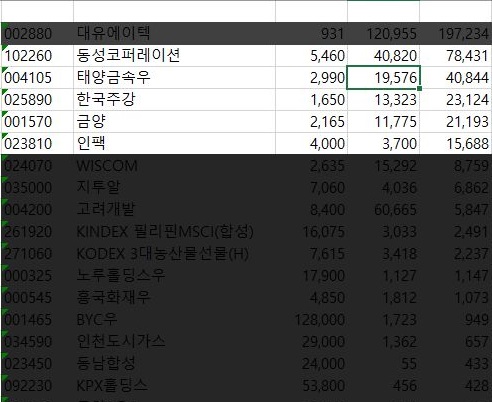Image resolution: width=492 pixels, height=402 pixels.
Task: Click the active cell 19,576
Action: (x=383, y=78)
